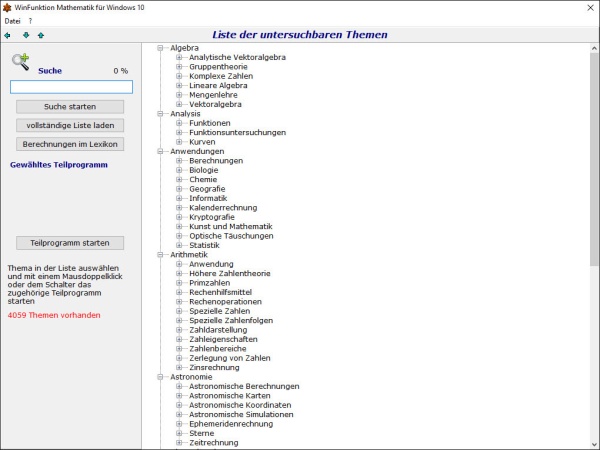Screen dimensions: 600x450
Task: Expand the Funktionen node
Action: click(x=179, y=123)
